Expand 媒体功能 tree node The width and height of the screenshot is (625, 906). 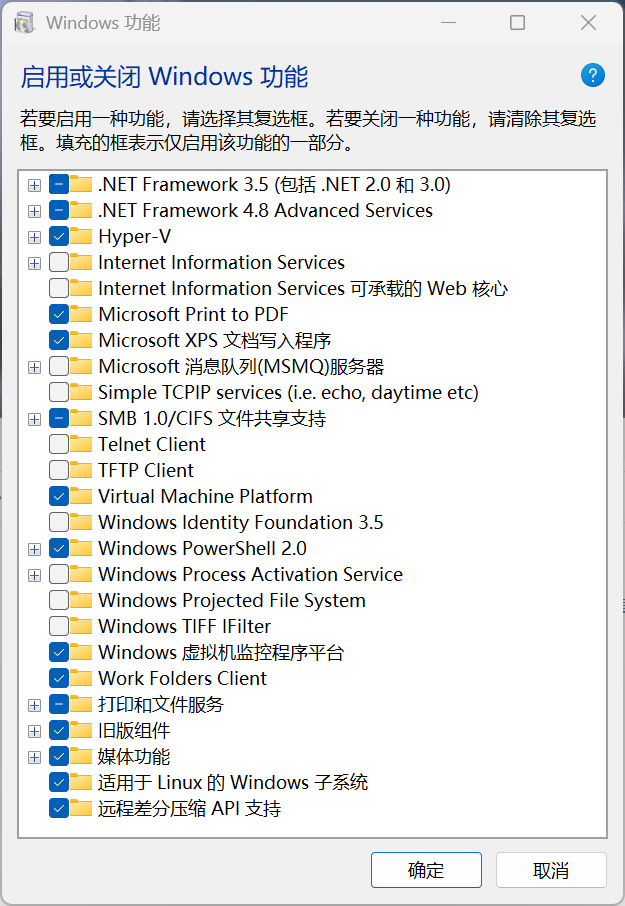(x=35, y=757)
